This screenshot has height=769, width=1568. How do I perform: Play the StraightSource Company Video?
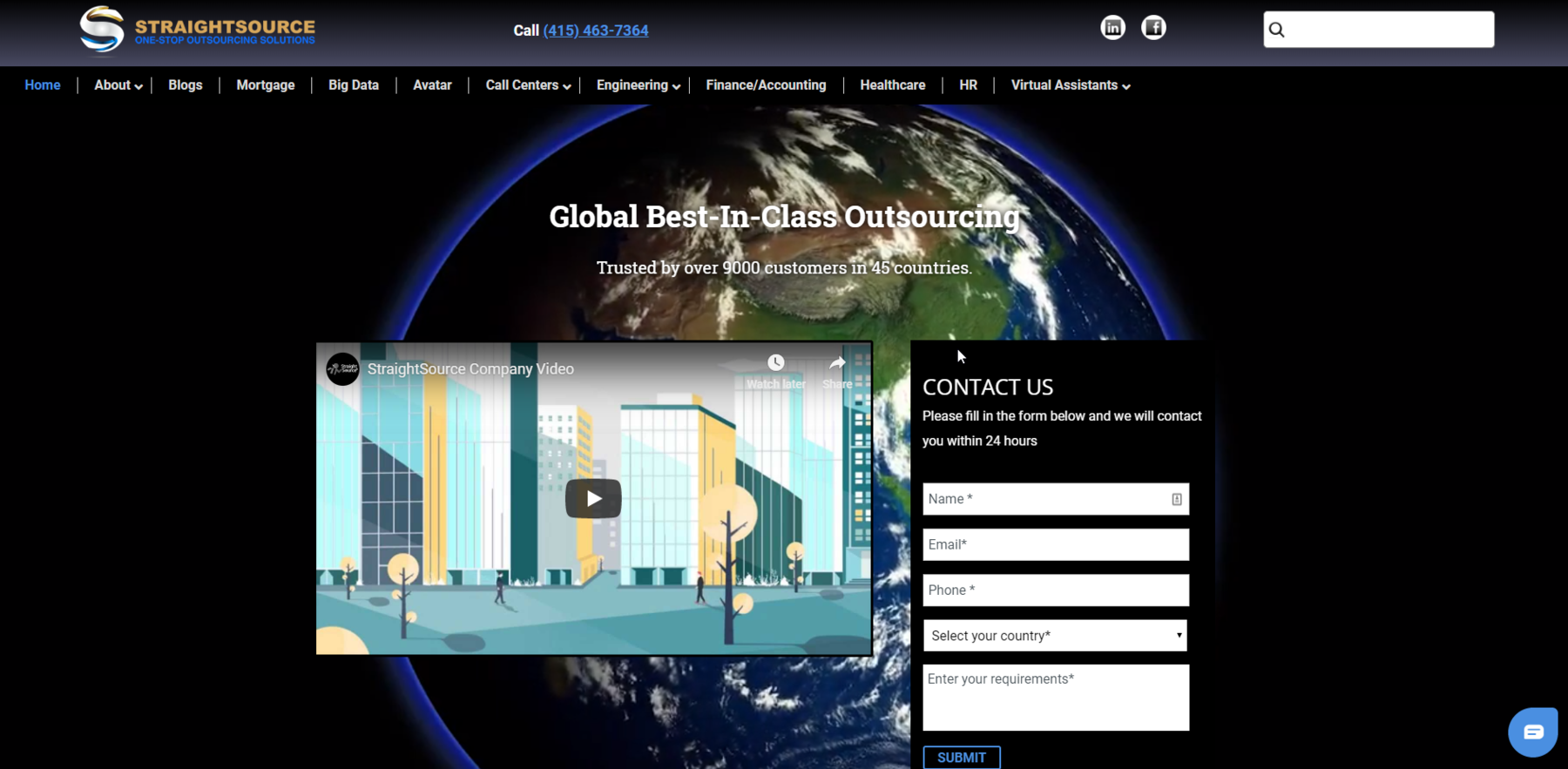[593, 498]
